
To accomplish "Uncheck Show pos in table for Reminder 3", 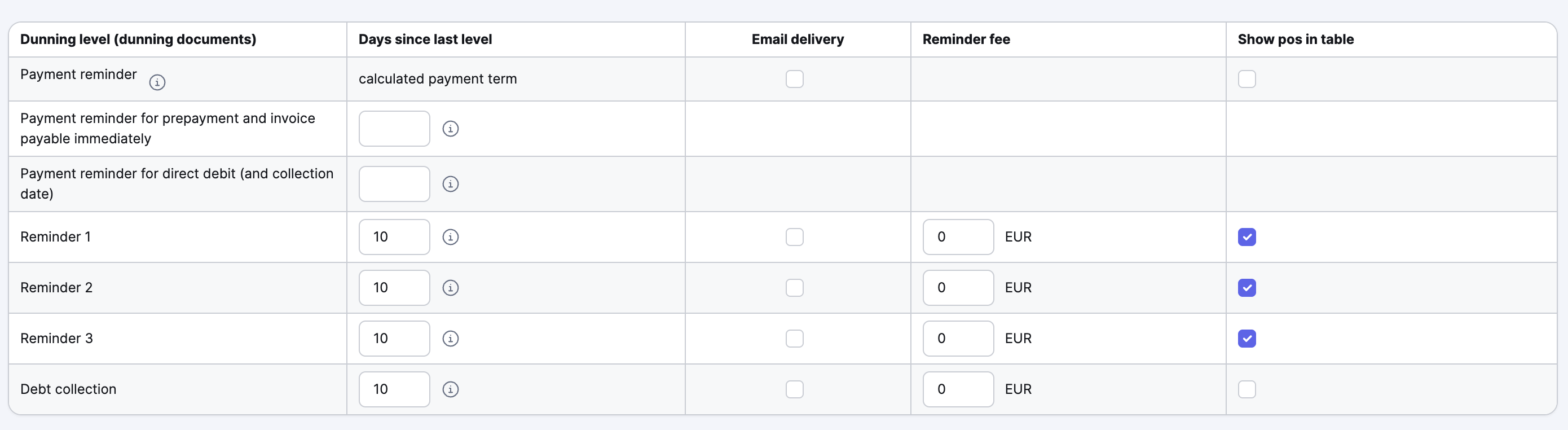I will [1247, 339].
